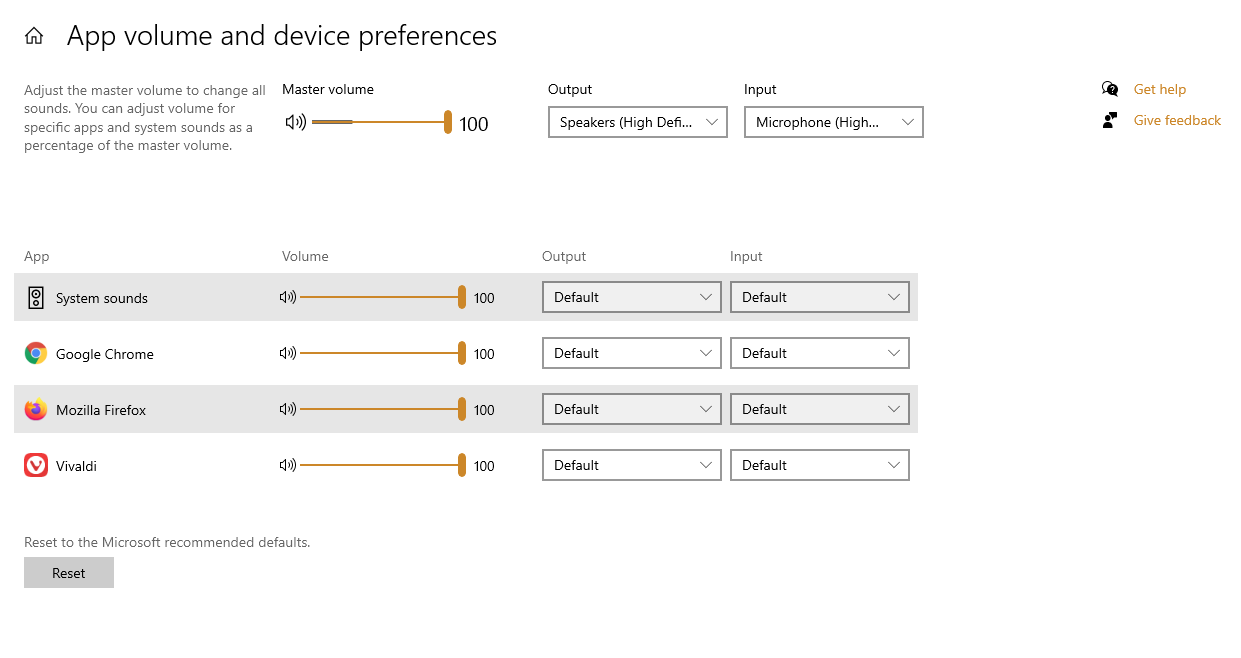The width and height of the screenshot is (1241, 658).
Task: Mute Mozilla Firefox via its speaker icon
Action: pyautogui.click(x=288, y=409)
